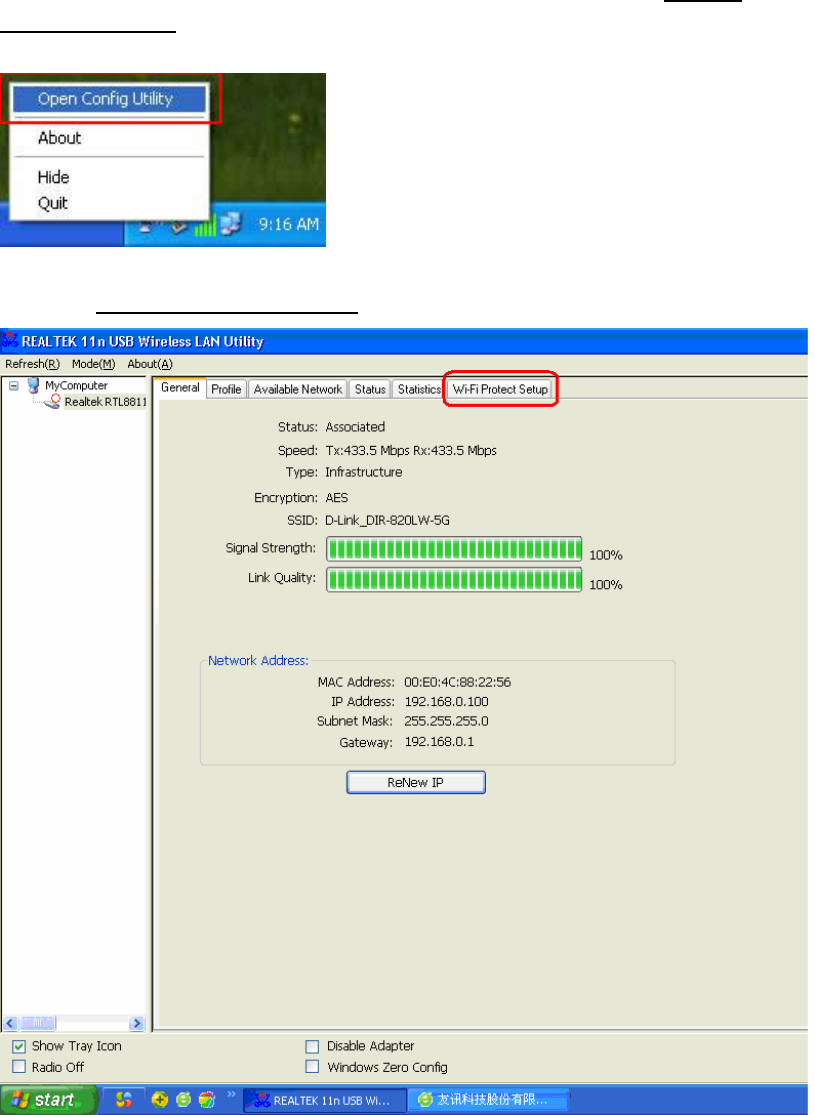
Task: Click the ReNew IP button
Action: pos(416,782)
